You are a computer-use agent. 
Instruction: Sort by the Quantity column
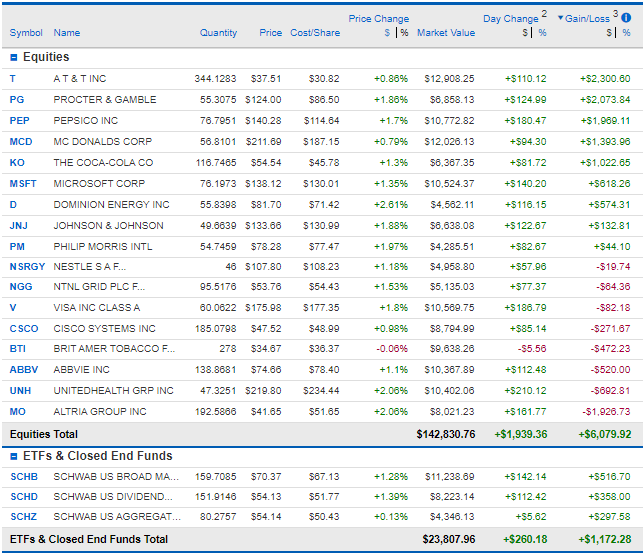[x=218, y=33]
